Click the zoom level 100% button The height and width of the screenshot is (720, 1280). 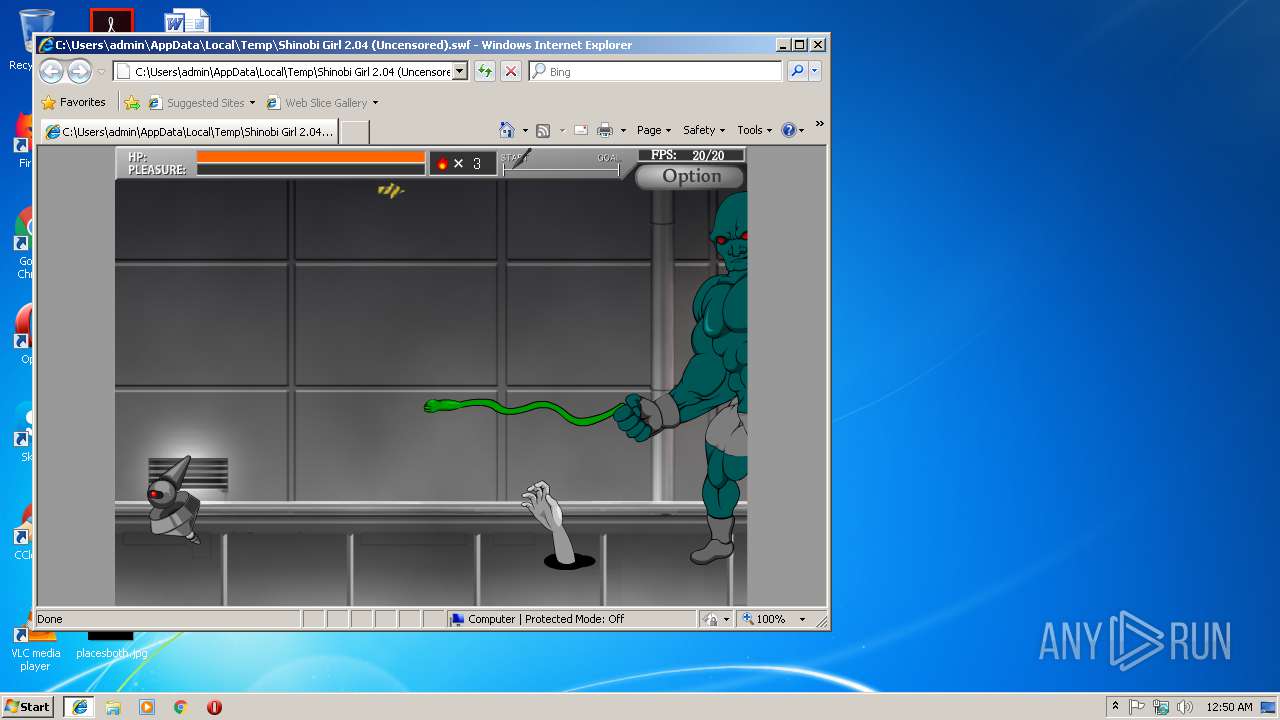click(x=764, y=619)
